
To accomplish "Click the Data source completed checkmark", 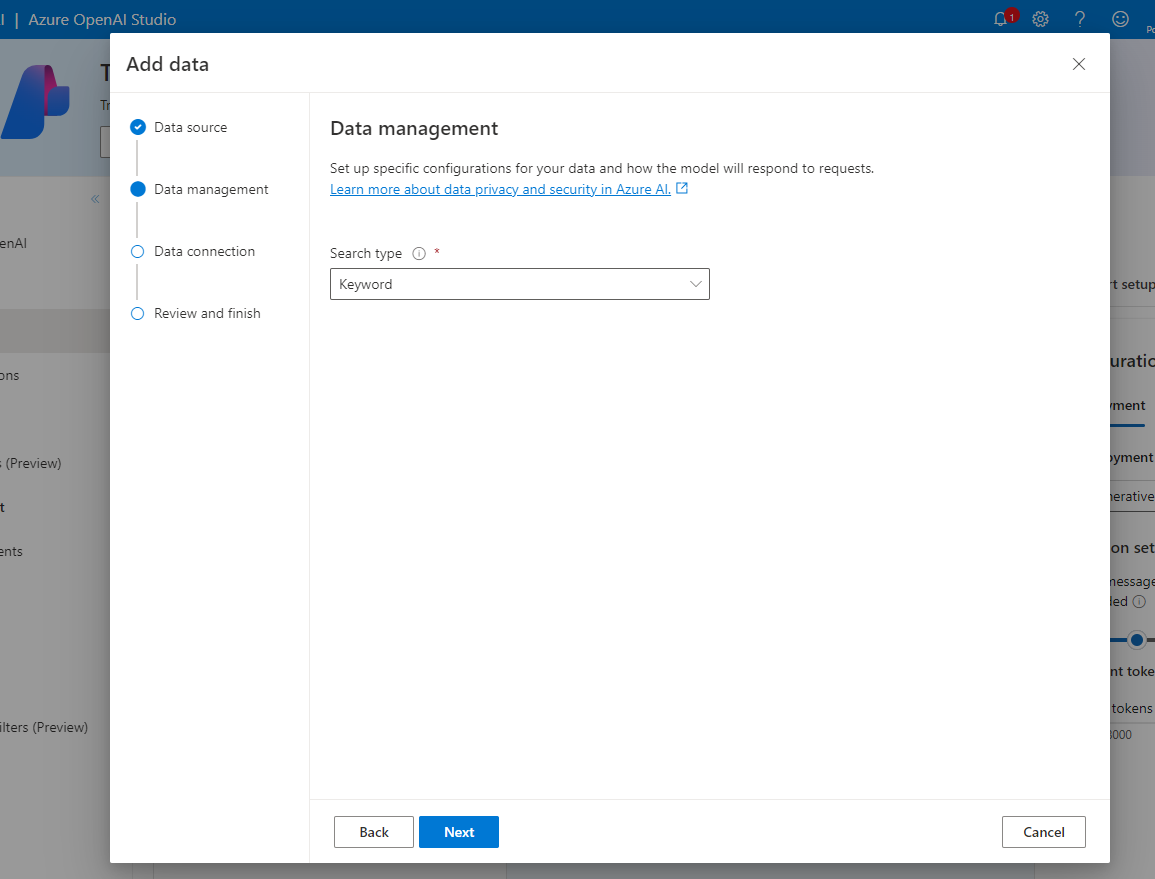I will pos(137,127).
